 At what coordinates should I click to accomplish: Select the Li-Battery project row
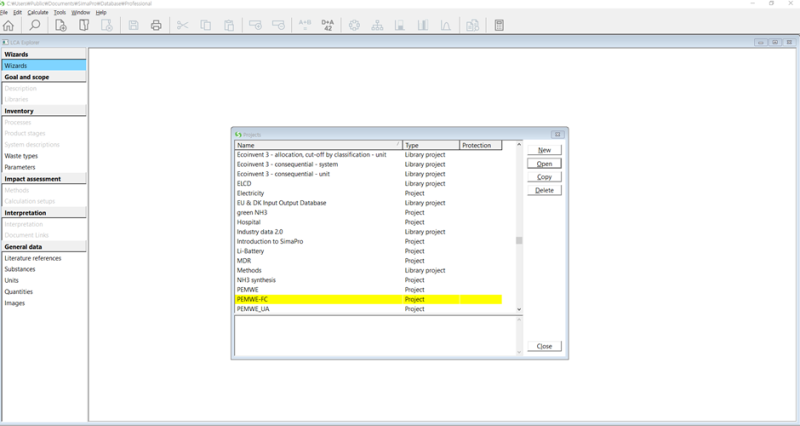[x=368, y=251]
